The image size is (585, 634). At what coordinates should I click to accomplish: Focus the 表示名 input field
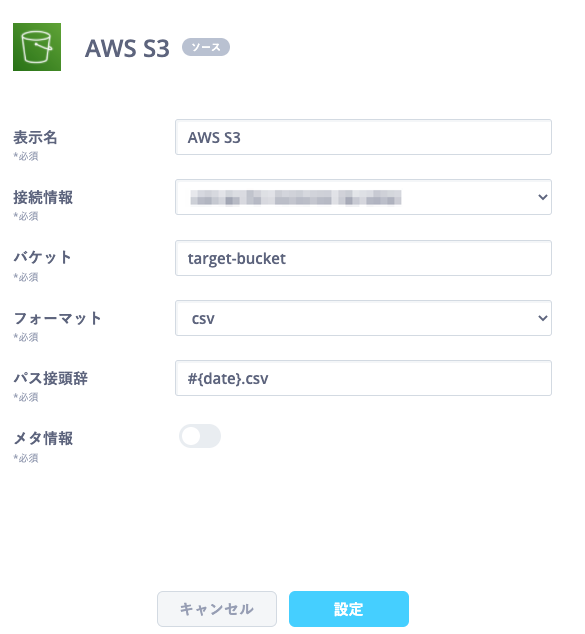[x=363, y=137]
